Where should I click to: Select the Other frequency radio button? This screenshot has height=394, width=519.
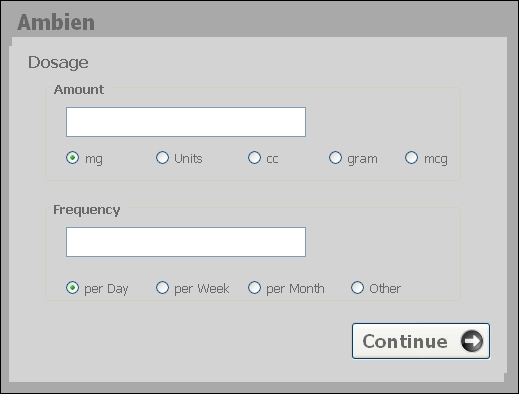[357, 287]
